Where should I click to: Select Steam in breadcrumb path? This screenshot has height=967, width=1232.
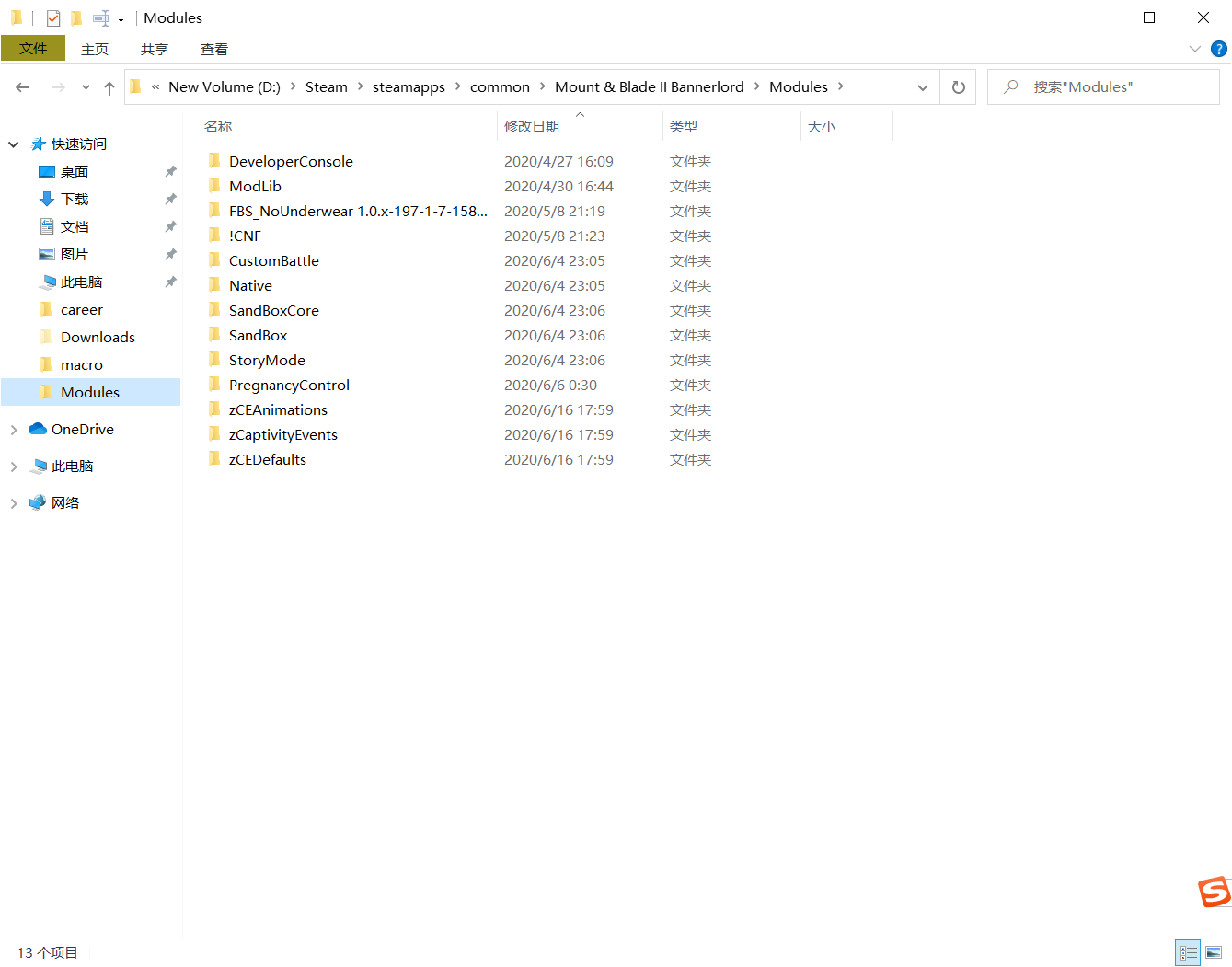click(327, 87)
